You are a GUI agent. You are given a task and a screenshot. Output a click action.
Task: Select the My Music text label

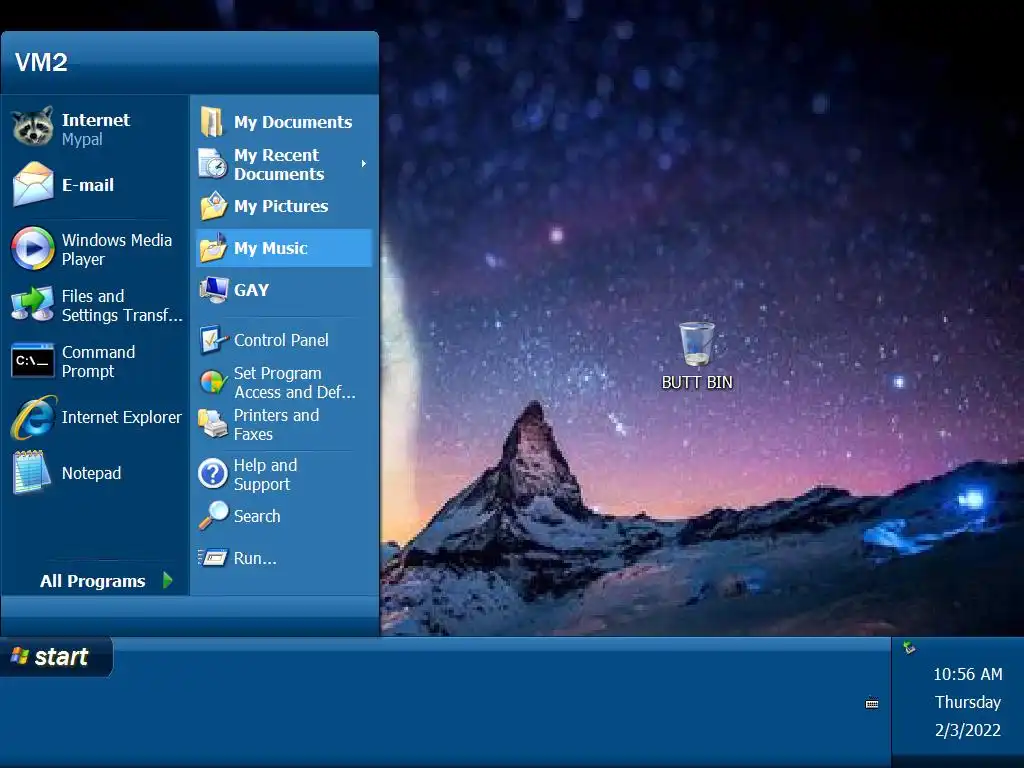270,248
